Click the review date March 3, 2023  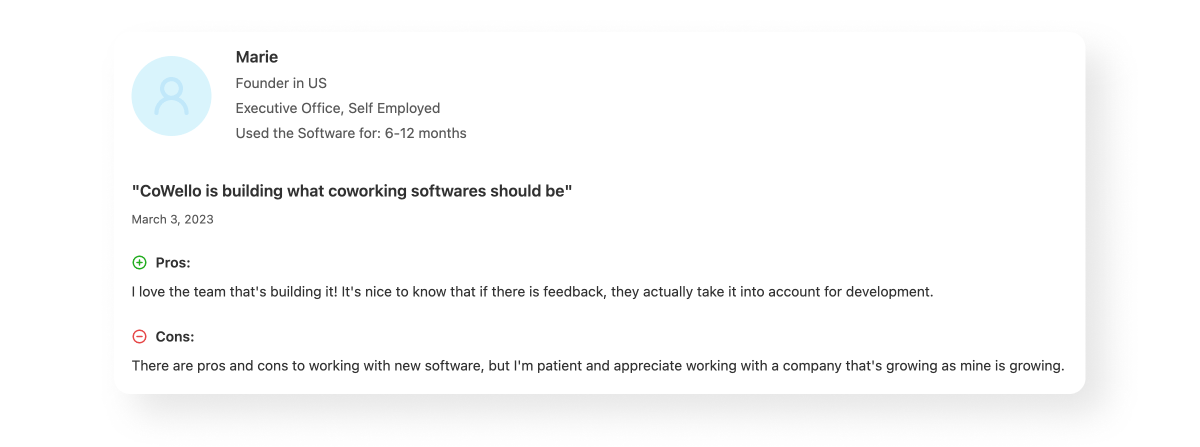click(172, 219)
